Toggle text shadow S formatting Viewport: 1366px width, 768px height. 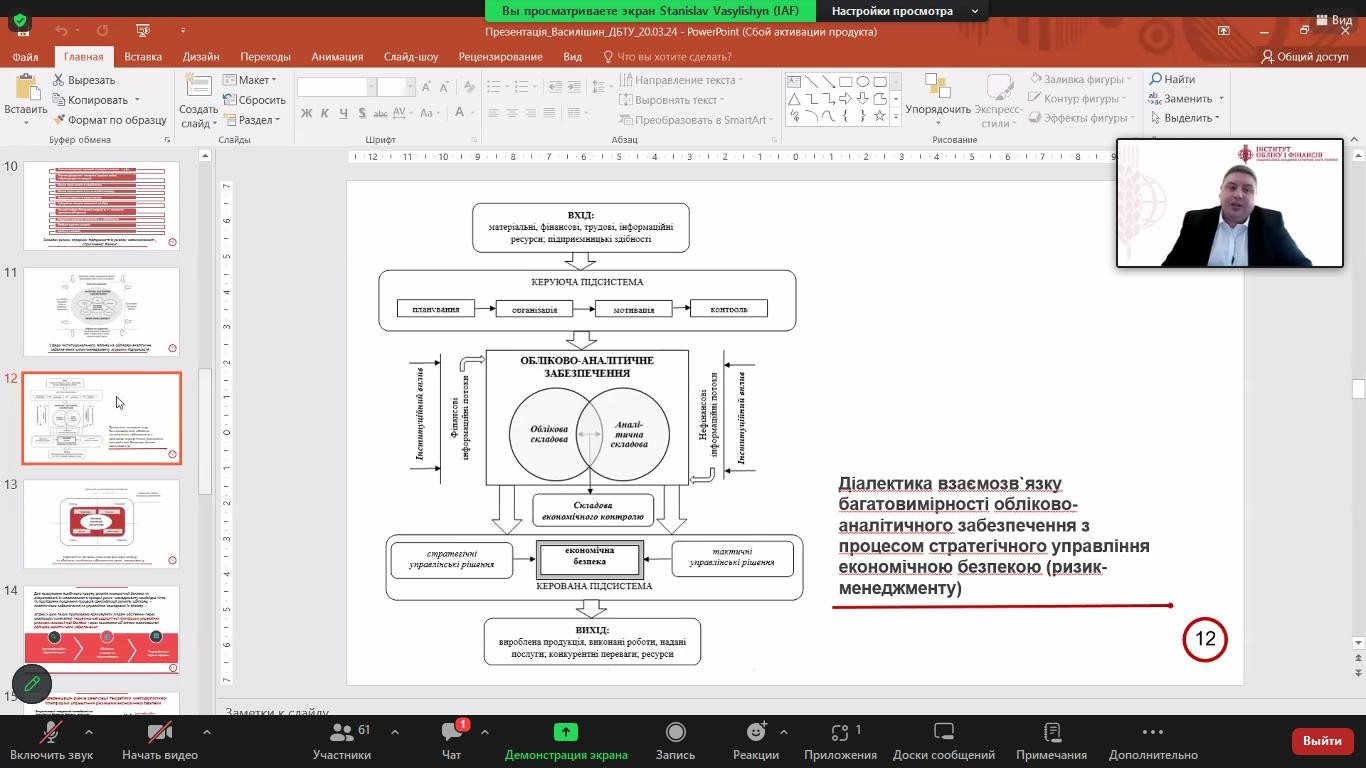pyautogui.click(x=363, y=114)
